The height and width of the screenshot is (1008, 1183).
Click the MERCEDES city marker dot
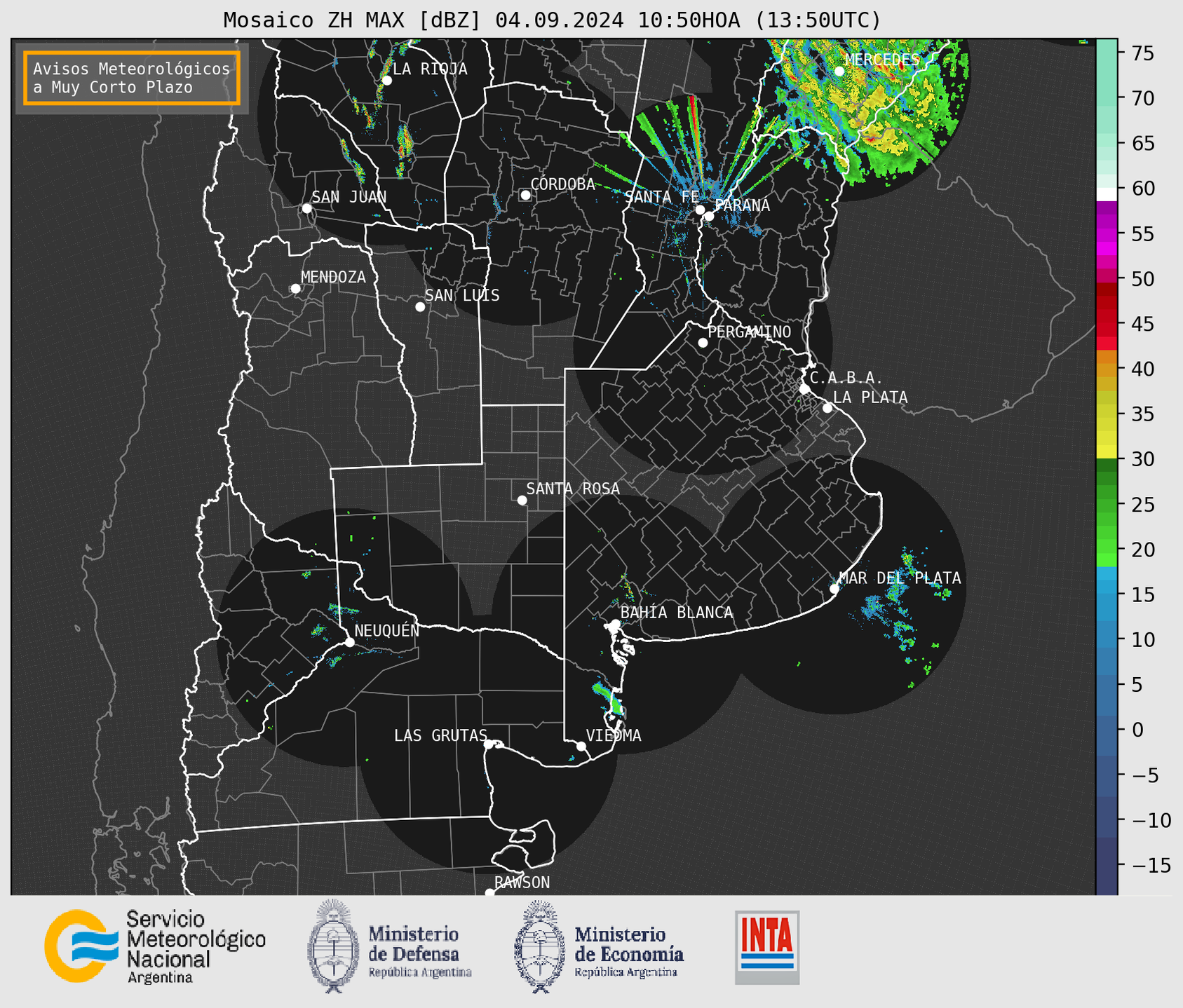tap(839, 71)
